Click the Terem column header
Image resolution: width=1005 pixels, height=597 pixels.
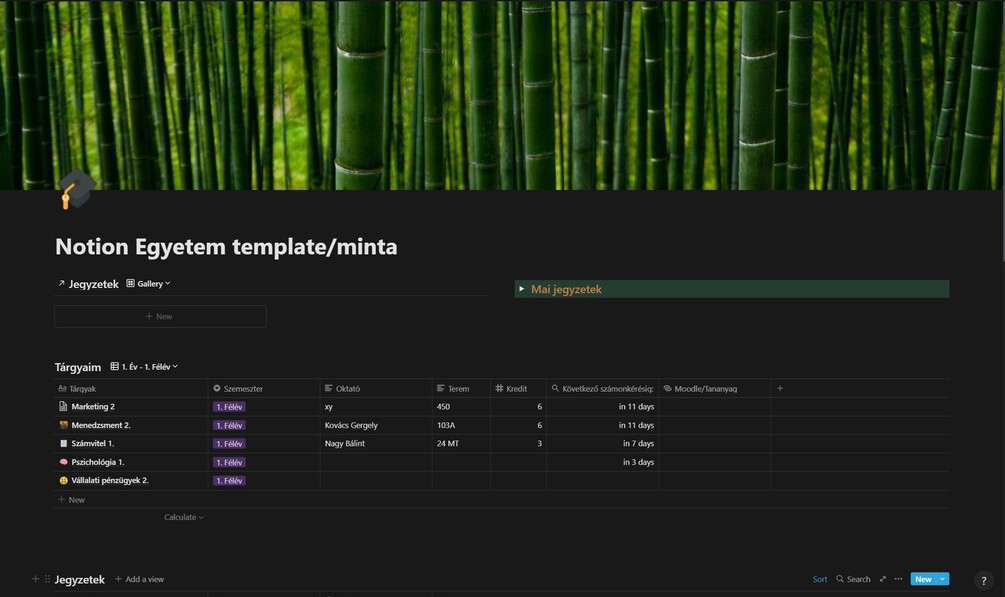461,389
